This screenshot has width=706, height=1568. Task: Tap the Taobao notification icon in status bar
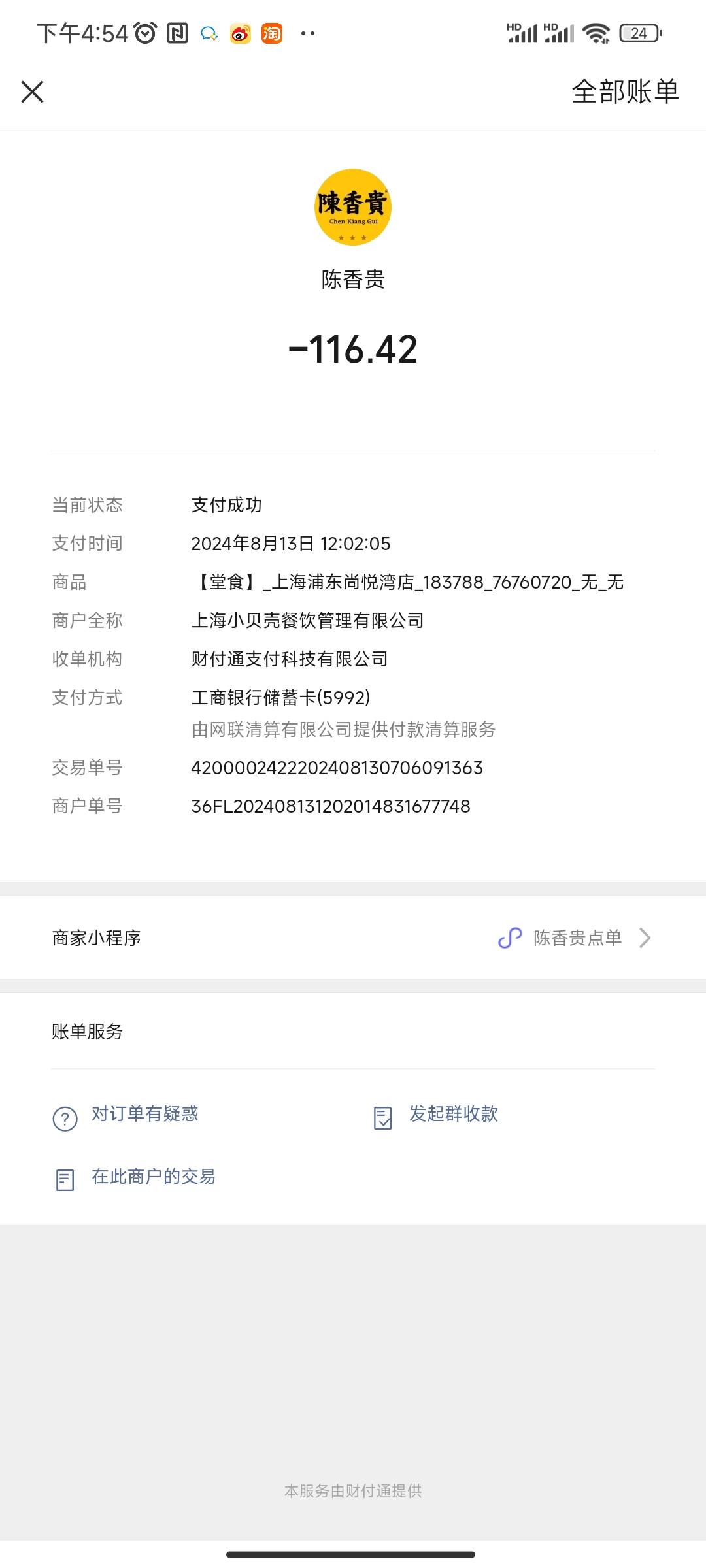coord(272,33)
